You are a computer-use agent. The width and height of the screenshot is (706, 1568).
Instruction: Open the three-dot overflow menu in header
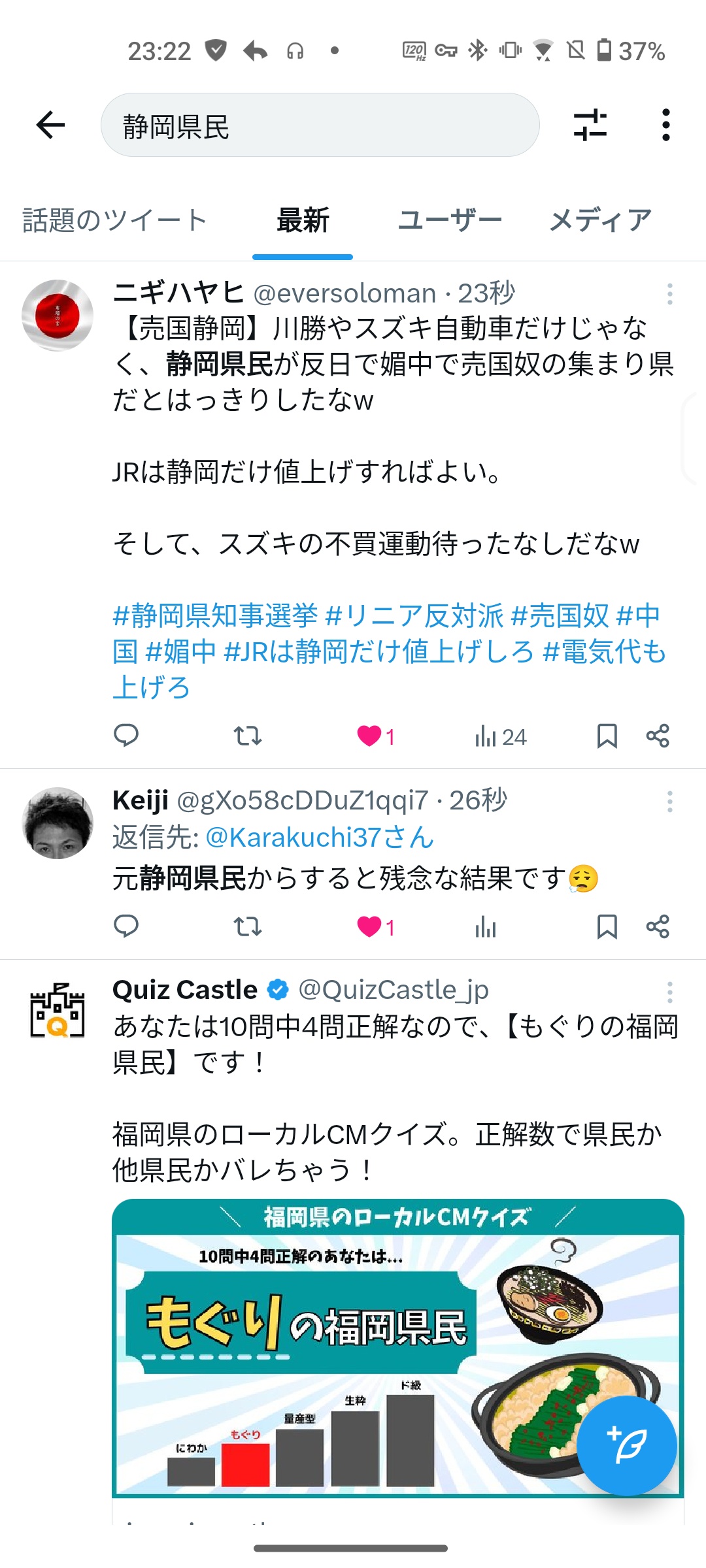665,125
